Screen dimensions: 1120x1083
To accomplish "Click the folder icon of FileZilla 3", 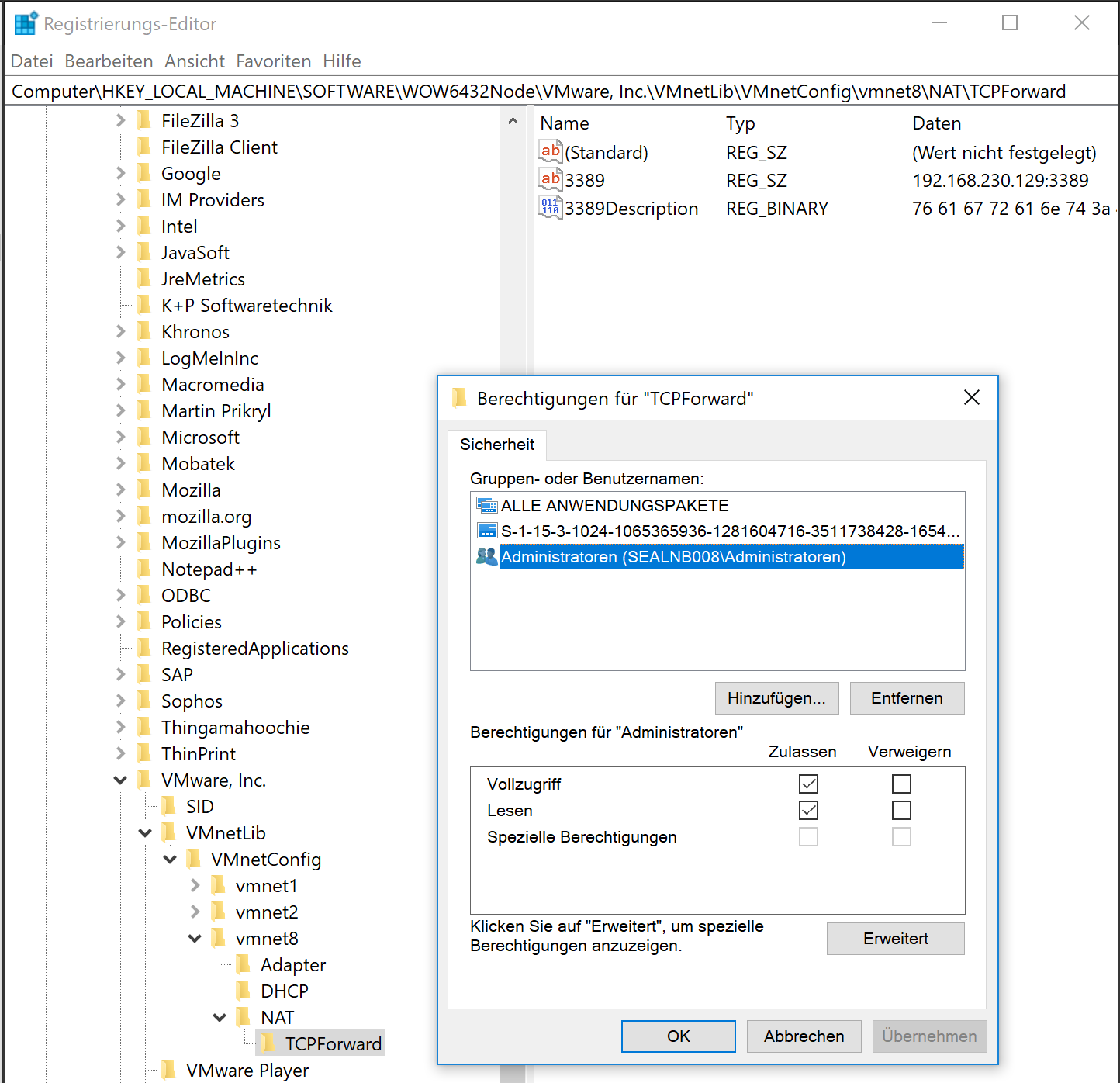I will coord(143,120).
